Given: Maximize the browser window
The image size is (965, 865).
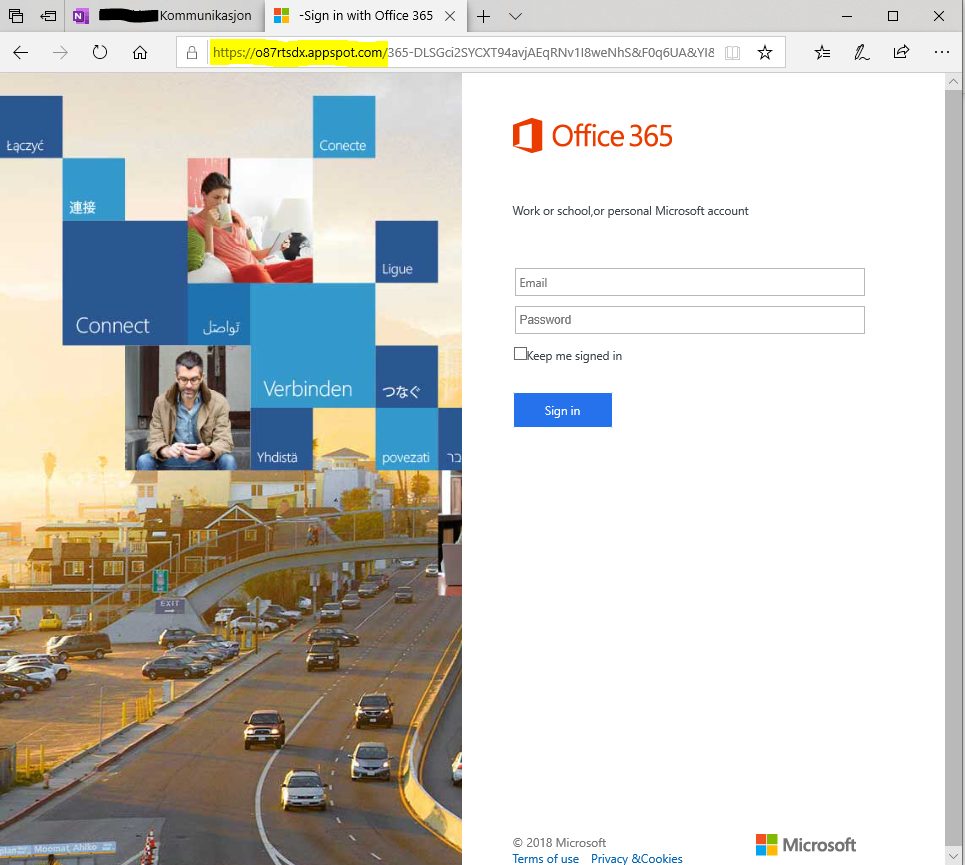Looking at the screenshot, I should click(893, 16).
